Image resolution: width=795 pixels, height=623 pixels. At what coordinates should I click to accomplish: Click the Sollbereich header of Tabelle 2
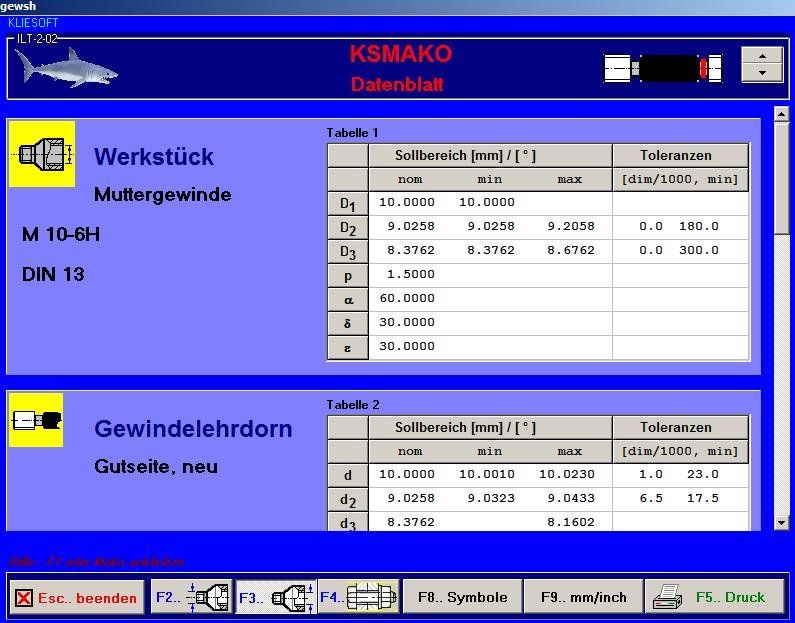coord(490,428)
